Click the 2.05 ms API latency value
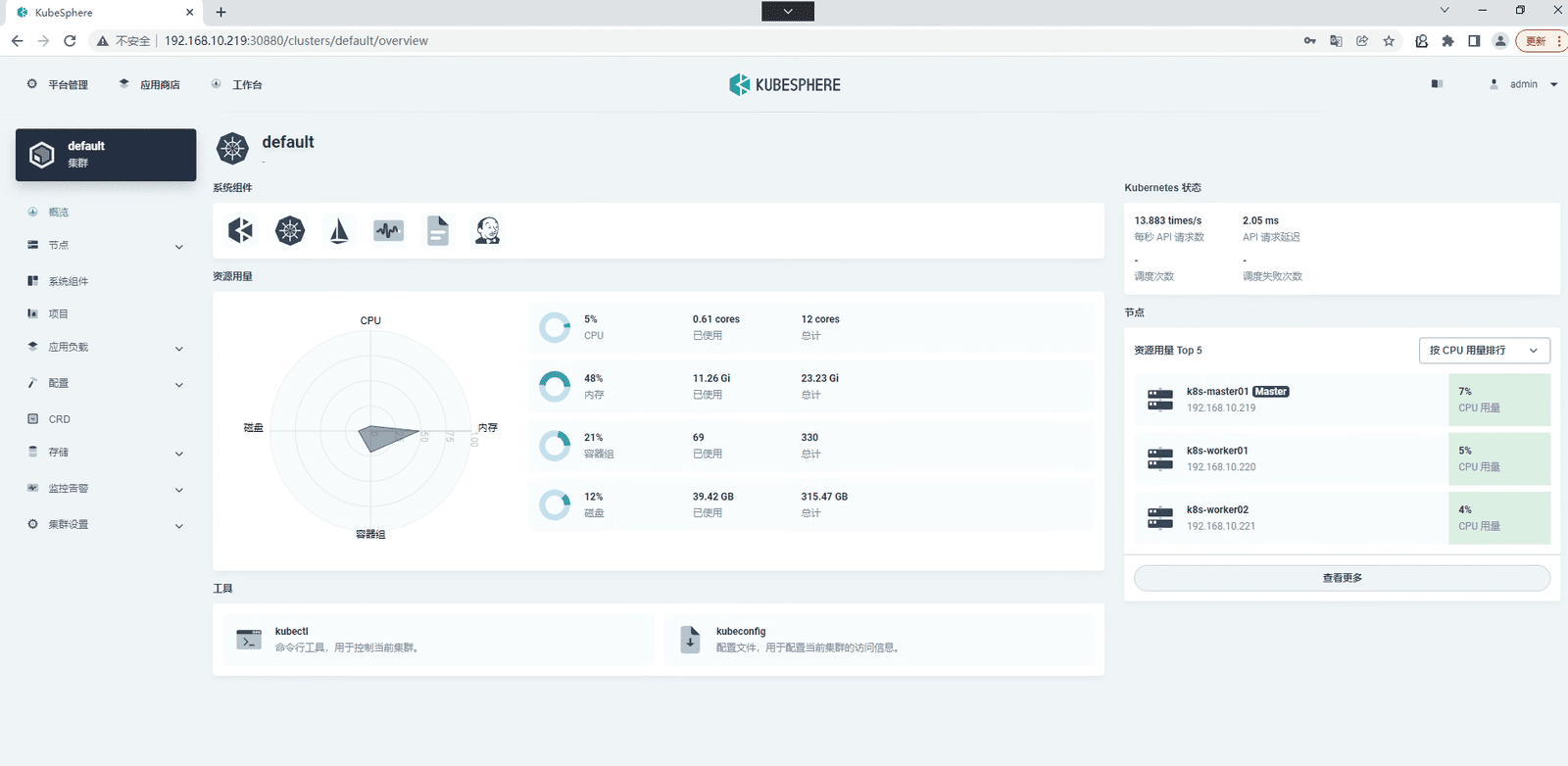 [x=1260, y=220]
